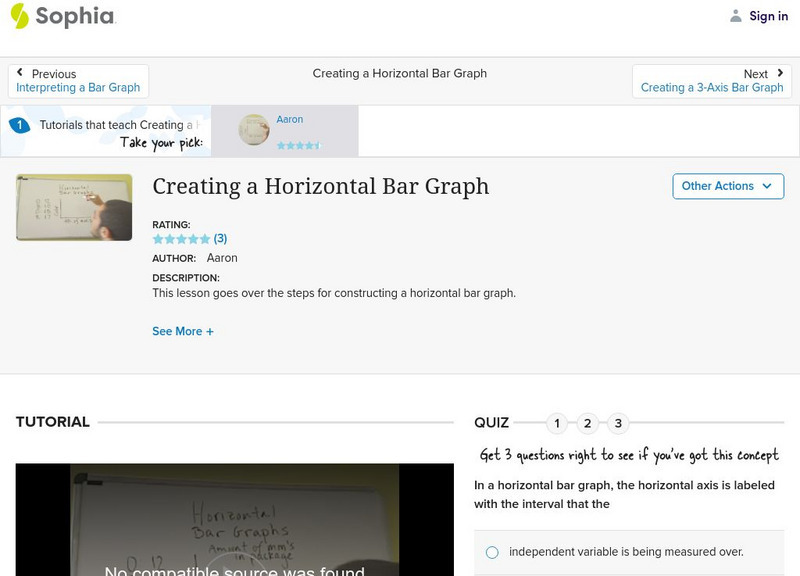Open the Other Actions dropdown
Viewport: 800px width, 576px height.
coord(727,186)
